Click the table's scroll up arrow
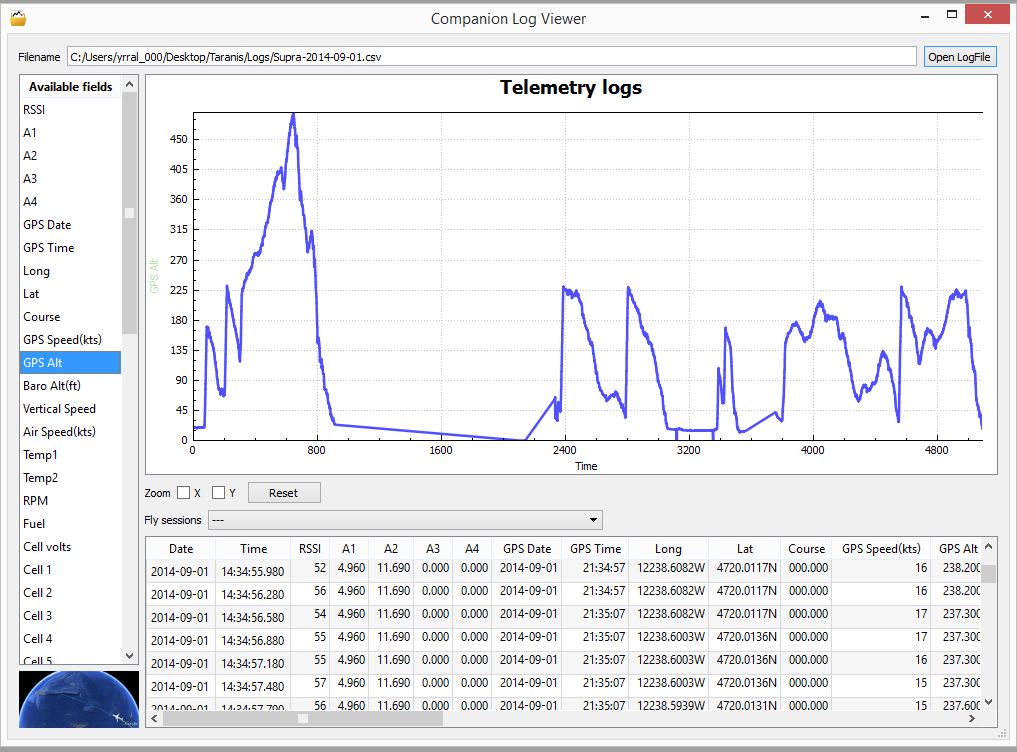 click(x=989, y=547)
